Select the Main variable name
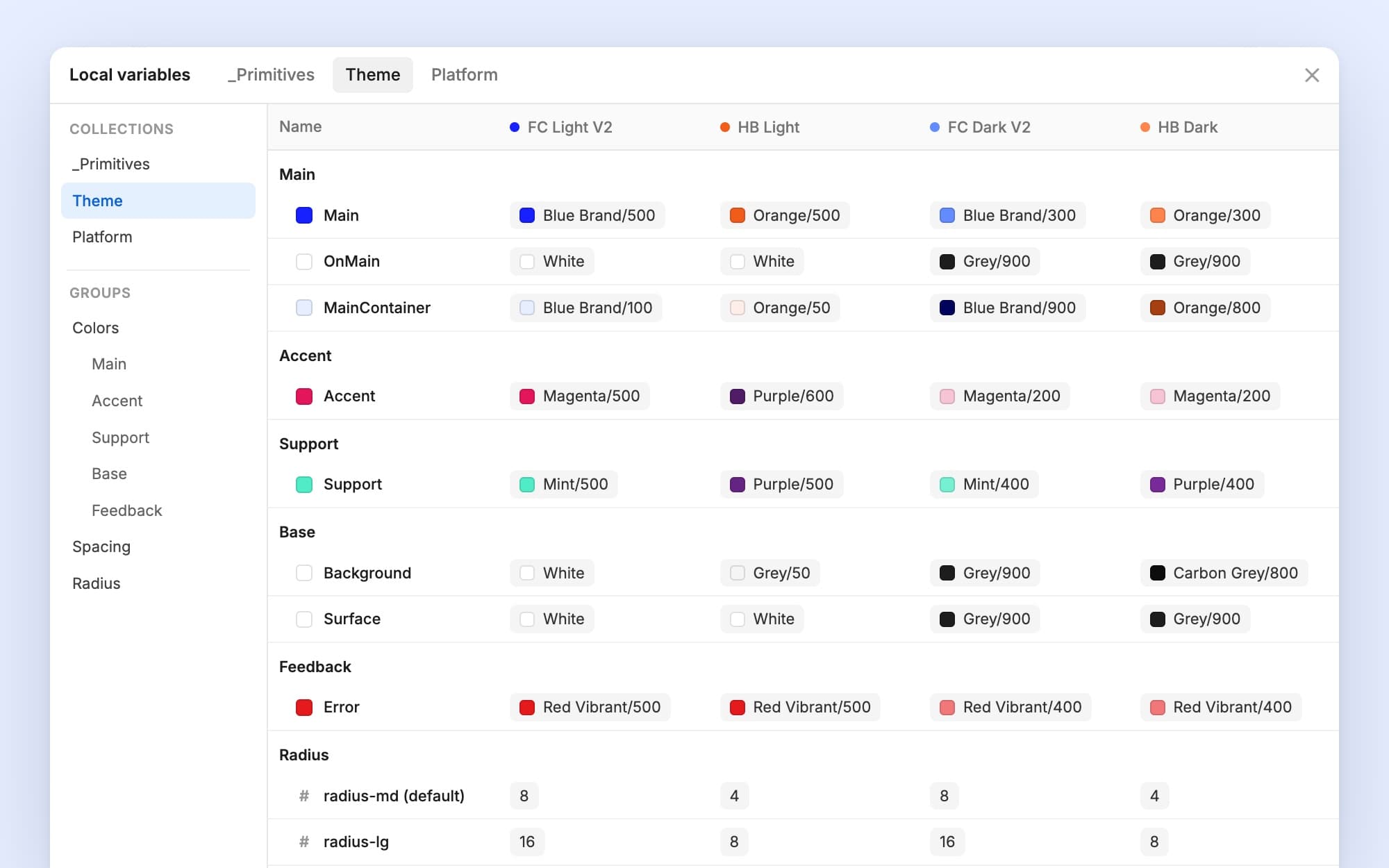Viewport: 1389px width, 868px height. (x=341, y=215)
